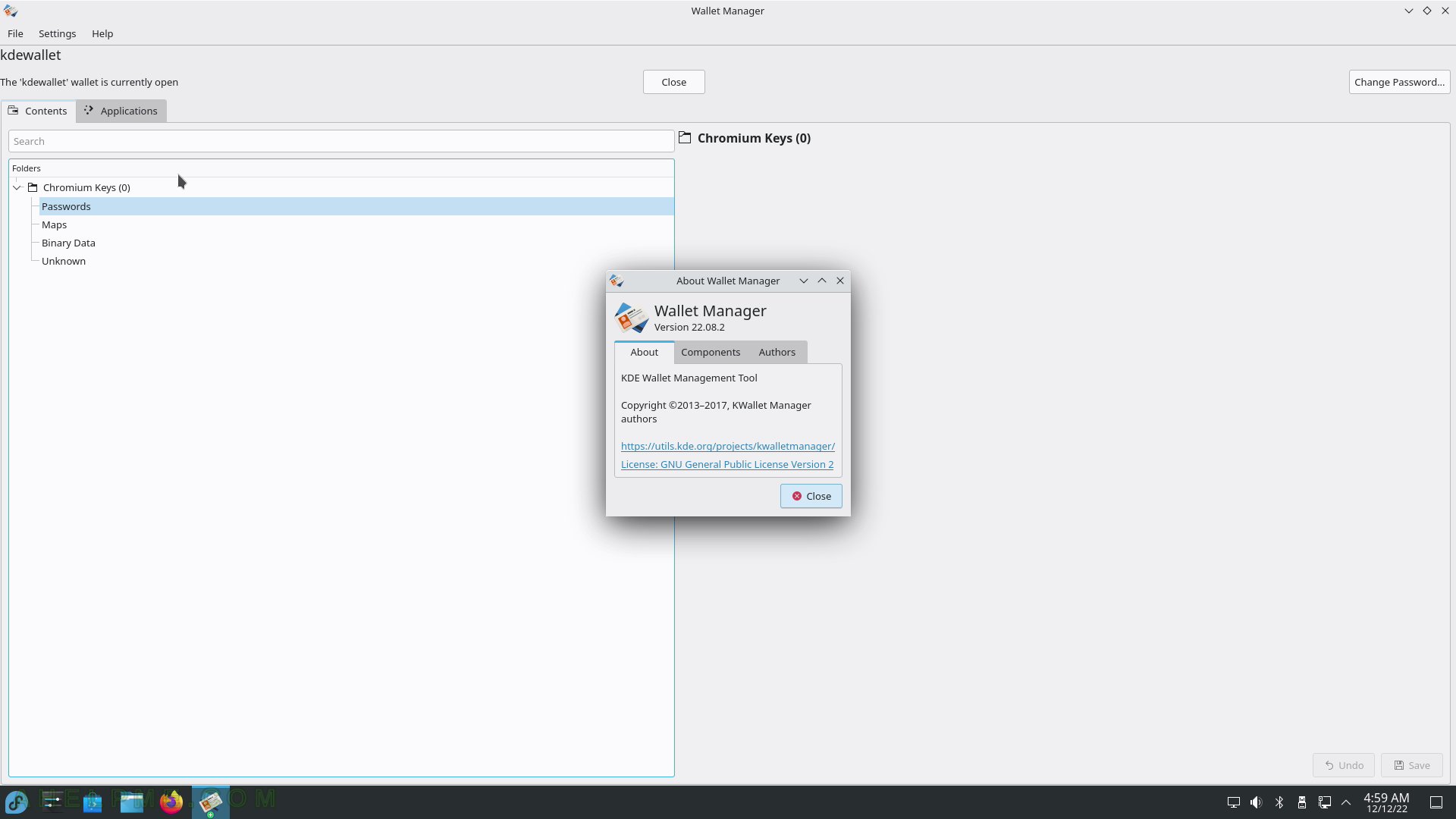Click the Version 22.08.2 text

tap(689, 327)
